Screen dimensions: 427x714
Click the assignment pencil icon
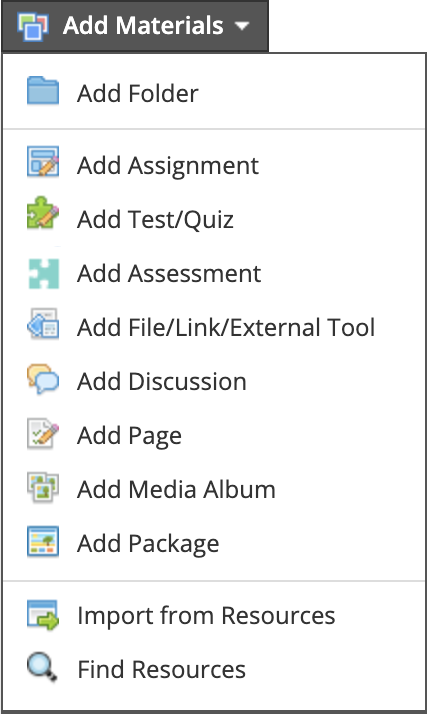pyautogui.click(x=43, y=161)
